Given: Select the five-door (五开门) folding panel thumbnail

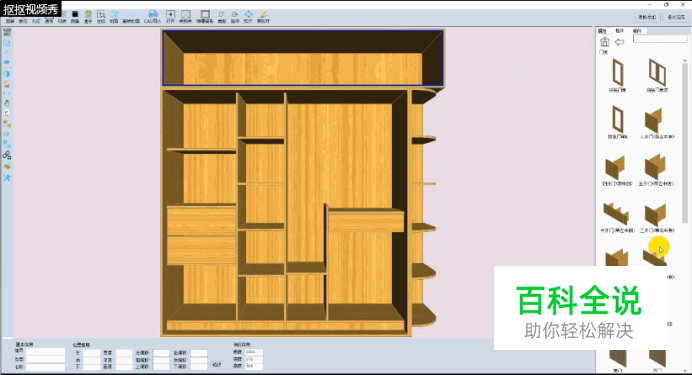Looking at the screenshot, I should coord(655,167).
